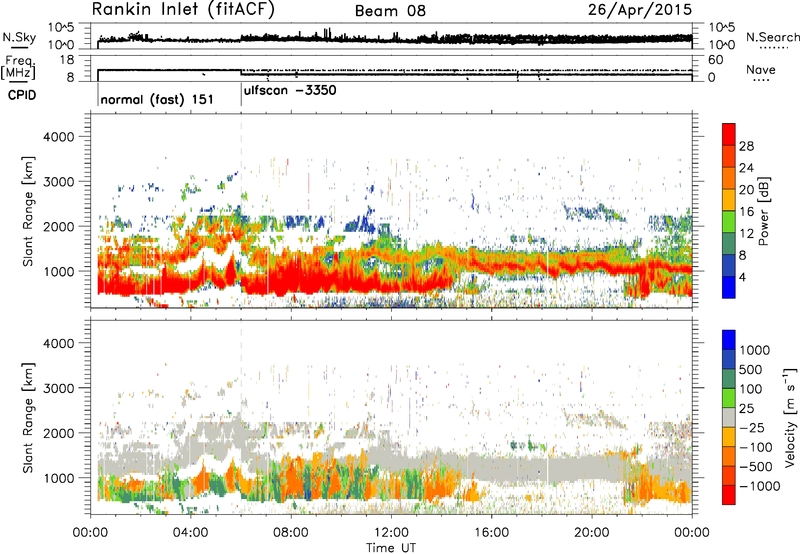The image size is (800, 554).
Task: Click the 'Time UT' axis label
Action: (x=391, y=548)
